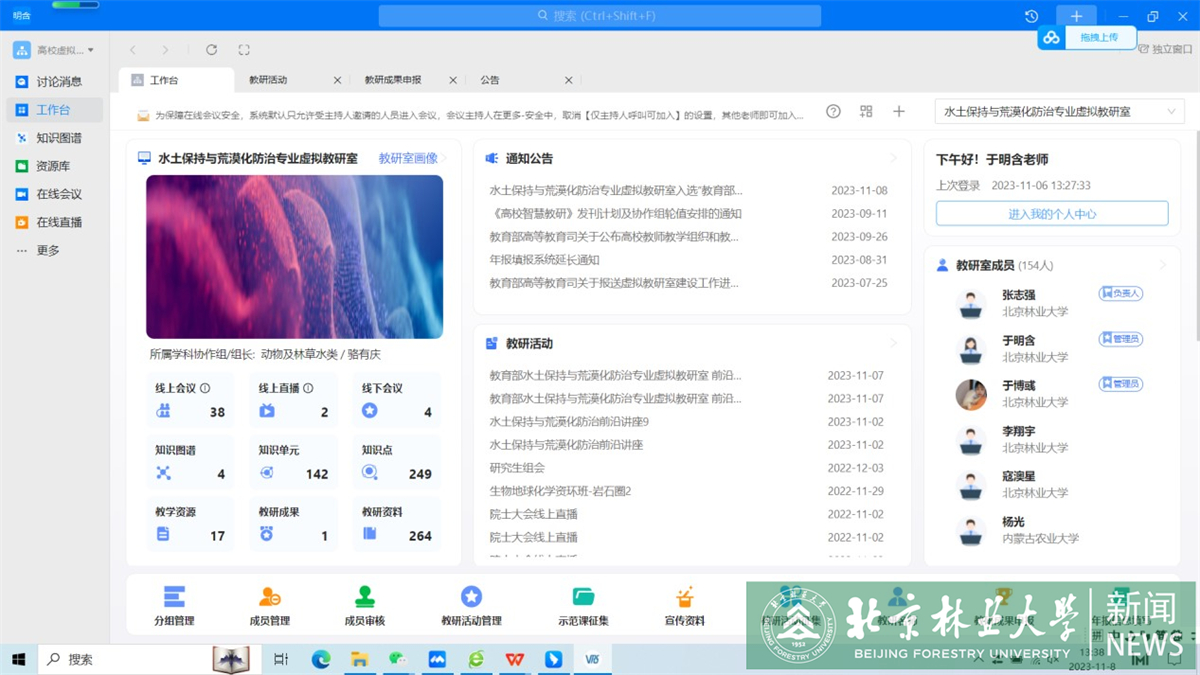Open the history clock icon in title bar
The image size is (1200, 675).
pos(1031,16)
